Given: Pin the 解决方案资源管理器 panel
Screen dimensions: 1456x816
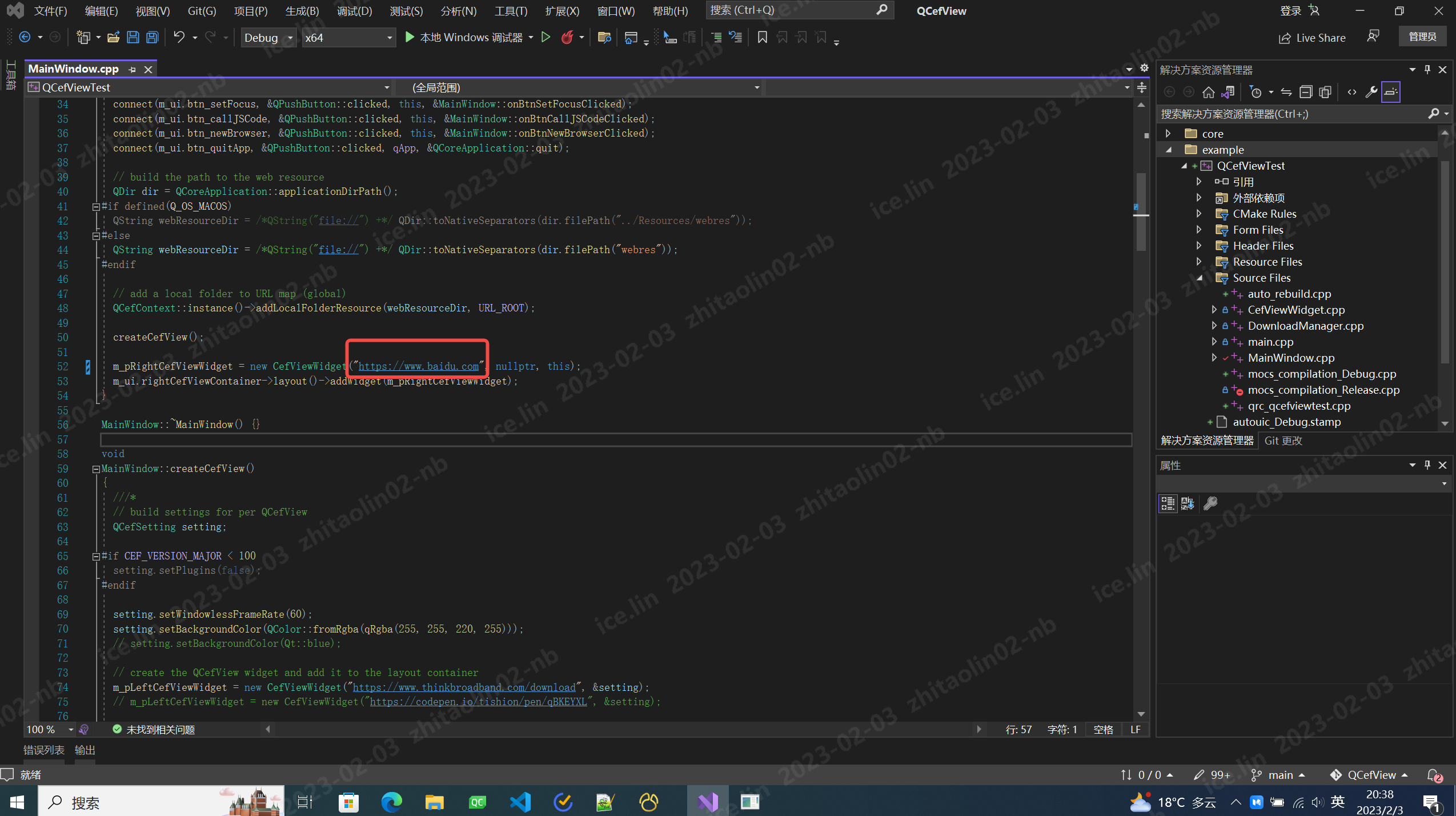Looking at the screenshot, I should [1426, 69].
